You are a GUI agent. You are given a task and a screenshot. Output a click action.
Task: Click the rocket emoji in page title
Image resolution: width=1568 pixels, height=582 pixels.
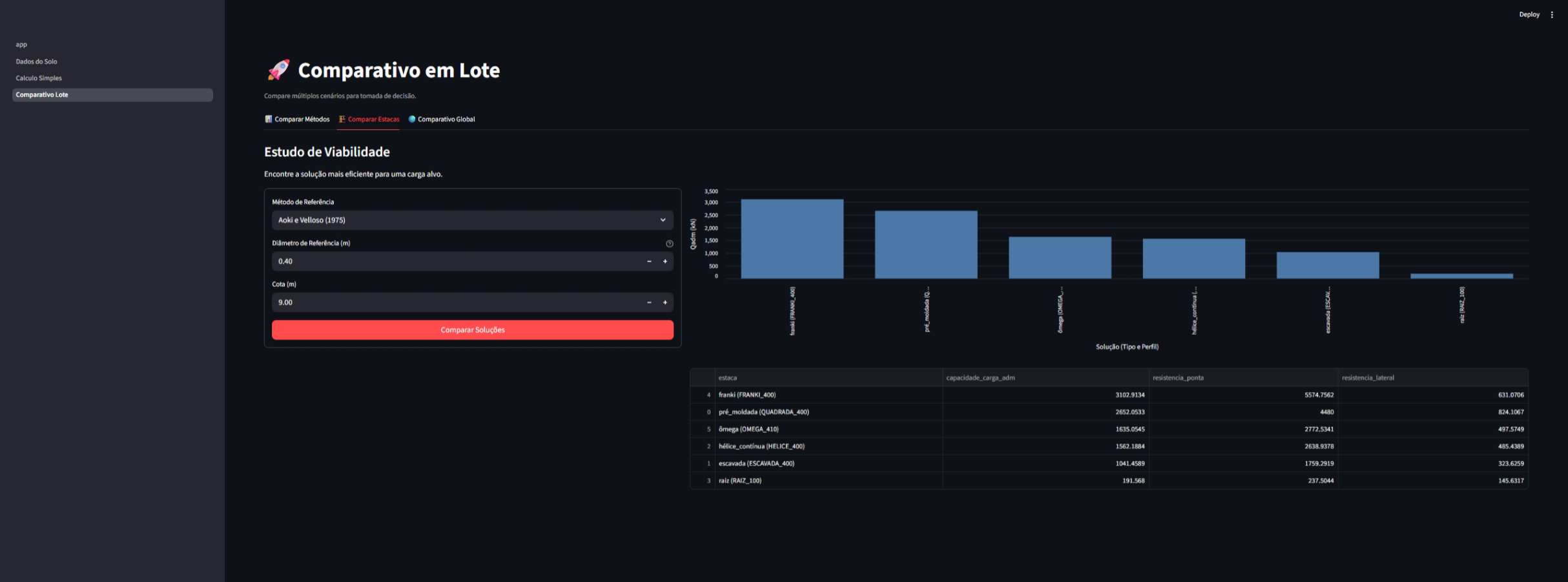278,70
